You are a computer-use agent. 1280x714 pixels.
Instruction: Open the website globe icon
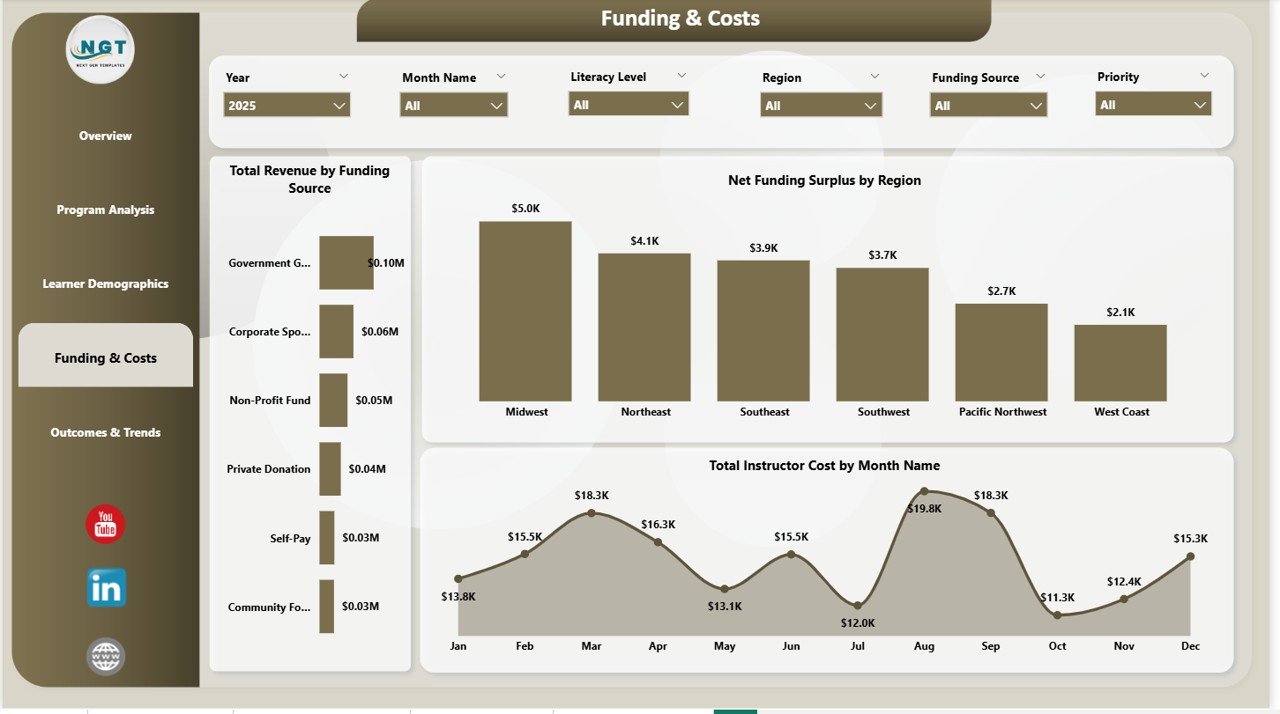click(104, 656)
